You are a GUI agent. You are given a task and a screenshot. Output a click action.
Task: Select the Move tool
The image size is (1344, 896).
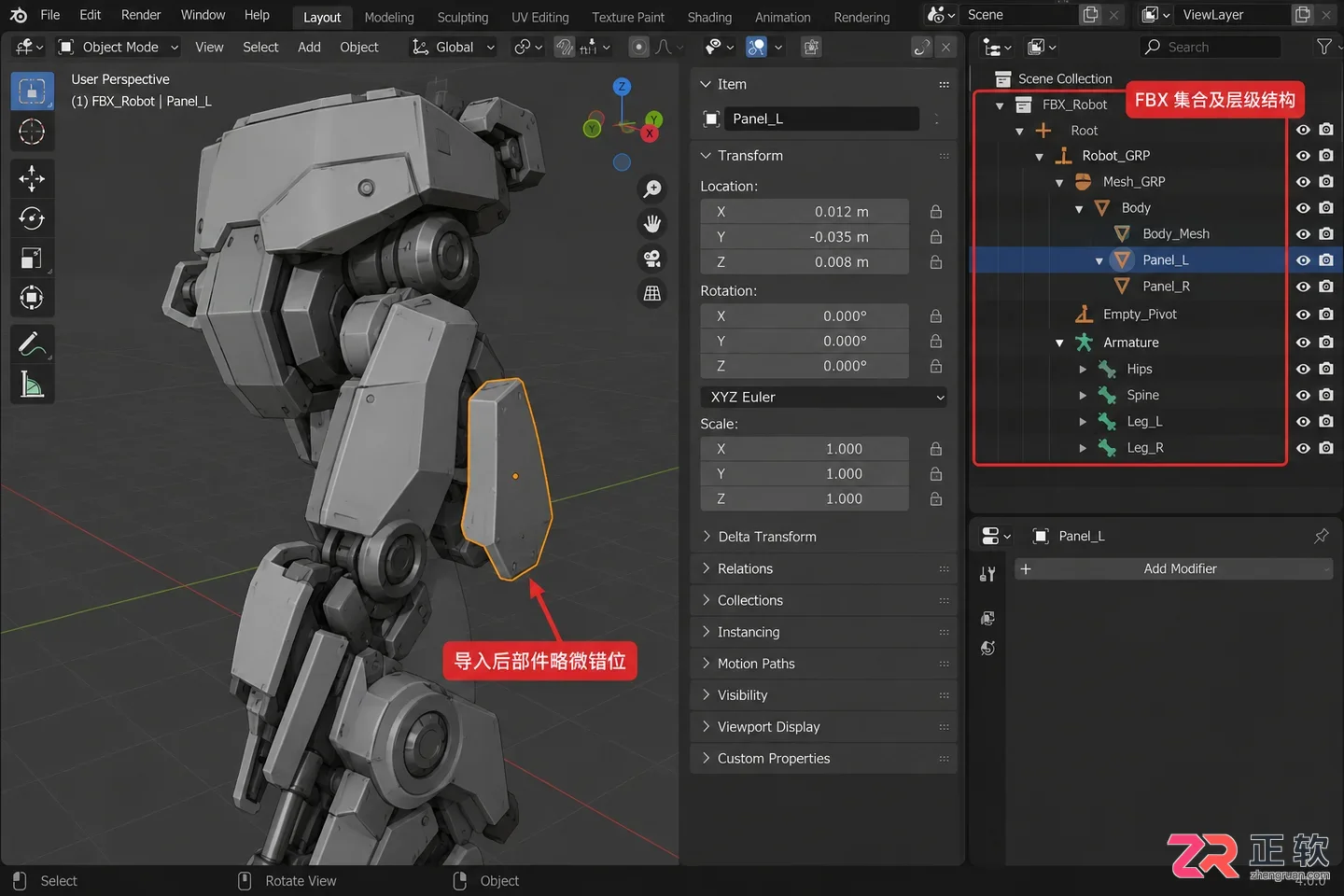pyautogui.click(x=32, y=177)
